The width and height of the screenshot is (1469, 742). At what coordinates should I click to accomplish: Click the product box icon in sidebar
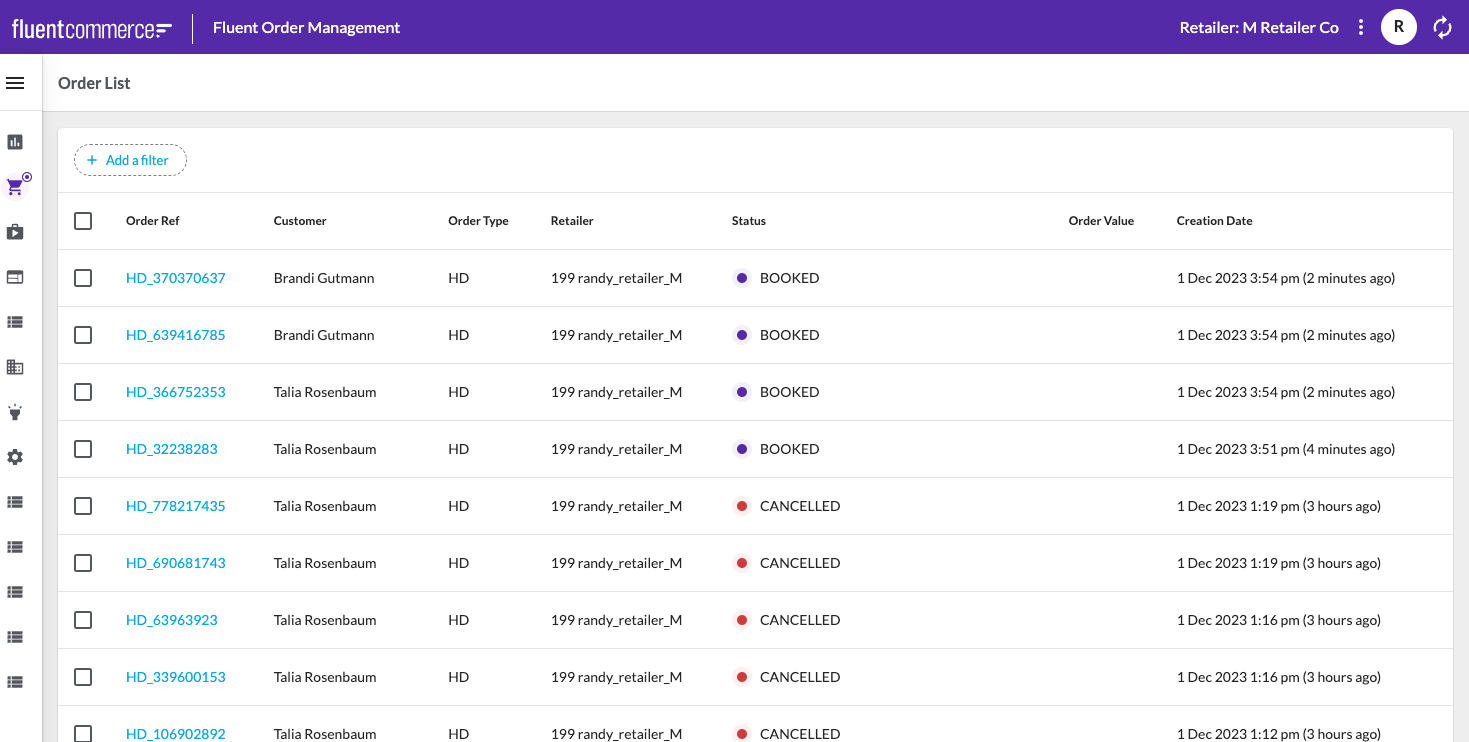[15, 232]
